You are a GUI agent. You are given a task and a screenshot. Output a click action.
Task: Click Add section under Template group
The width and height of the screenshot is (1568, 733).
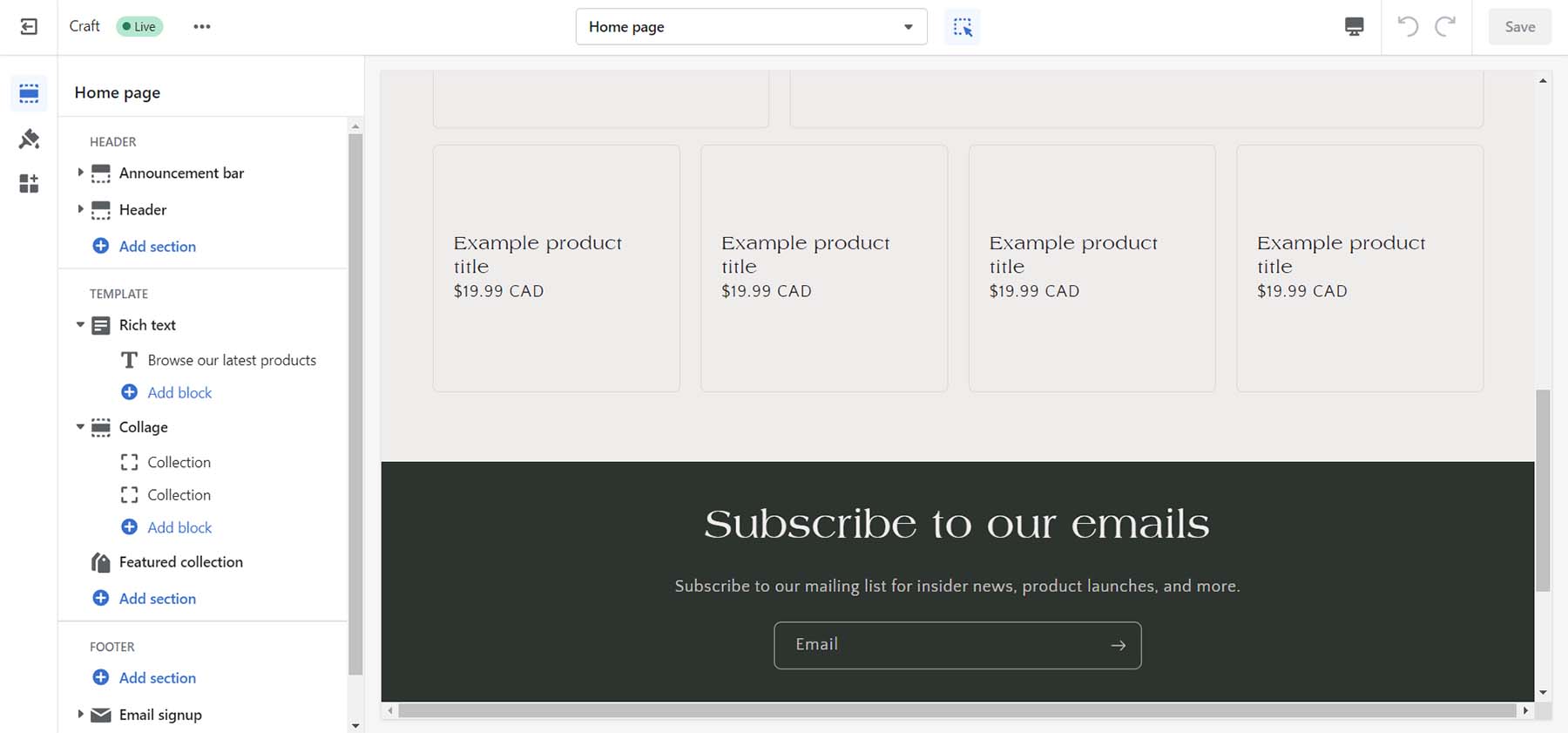158,599
